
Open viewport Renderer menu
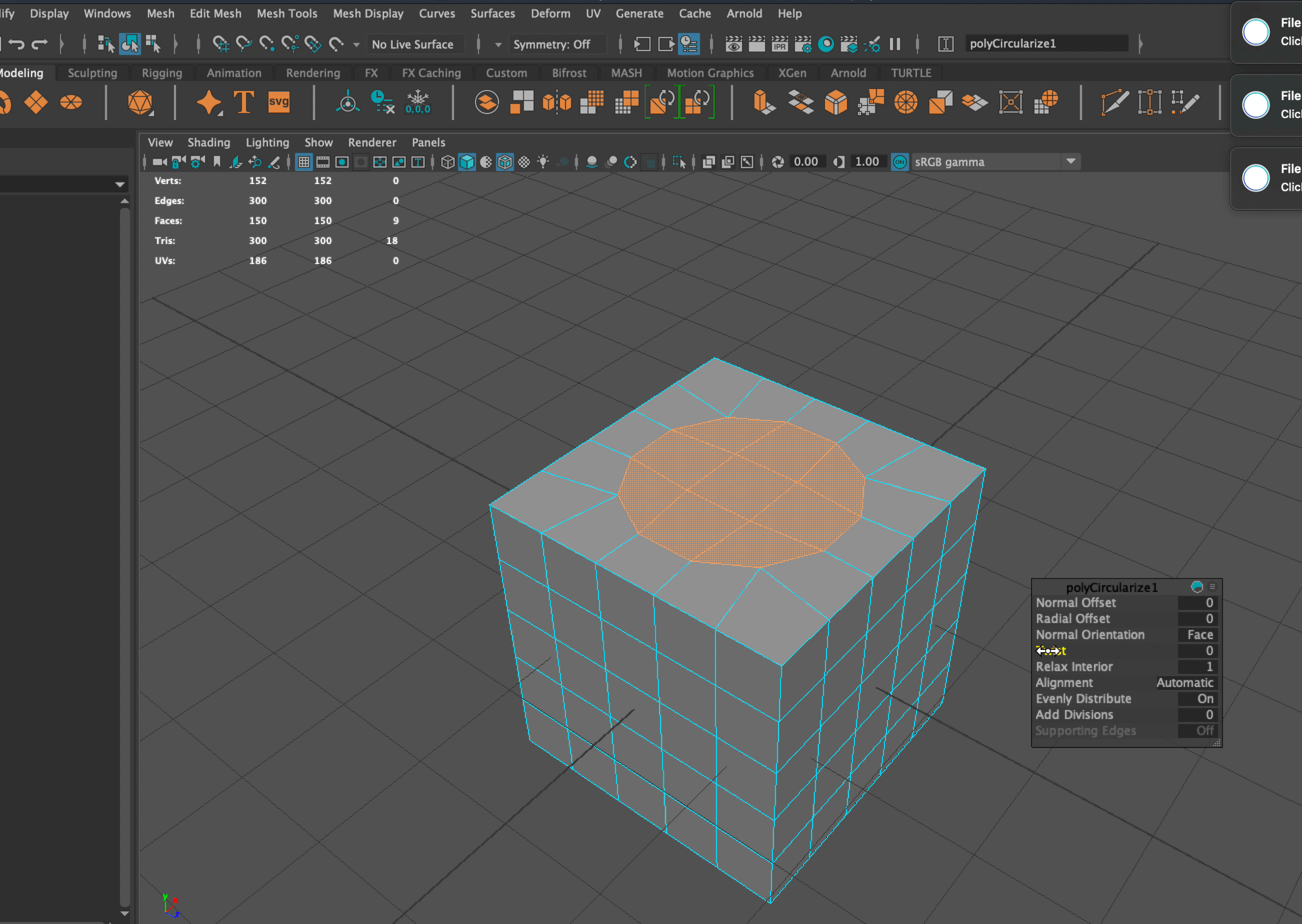tap(372, 142)
